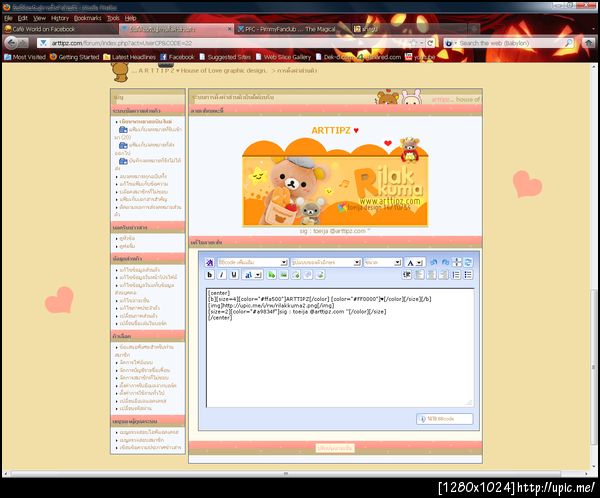Click the submit signature button at the bottom
Screen dimensions: 600x498
(335, 448)
